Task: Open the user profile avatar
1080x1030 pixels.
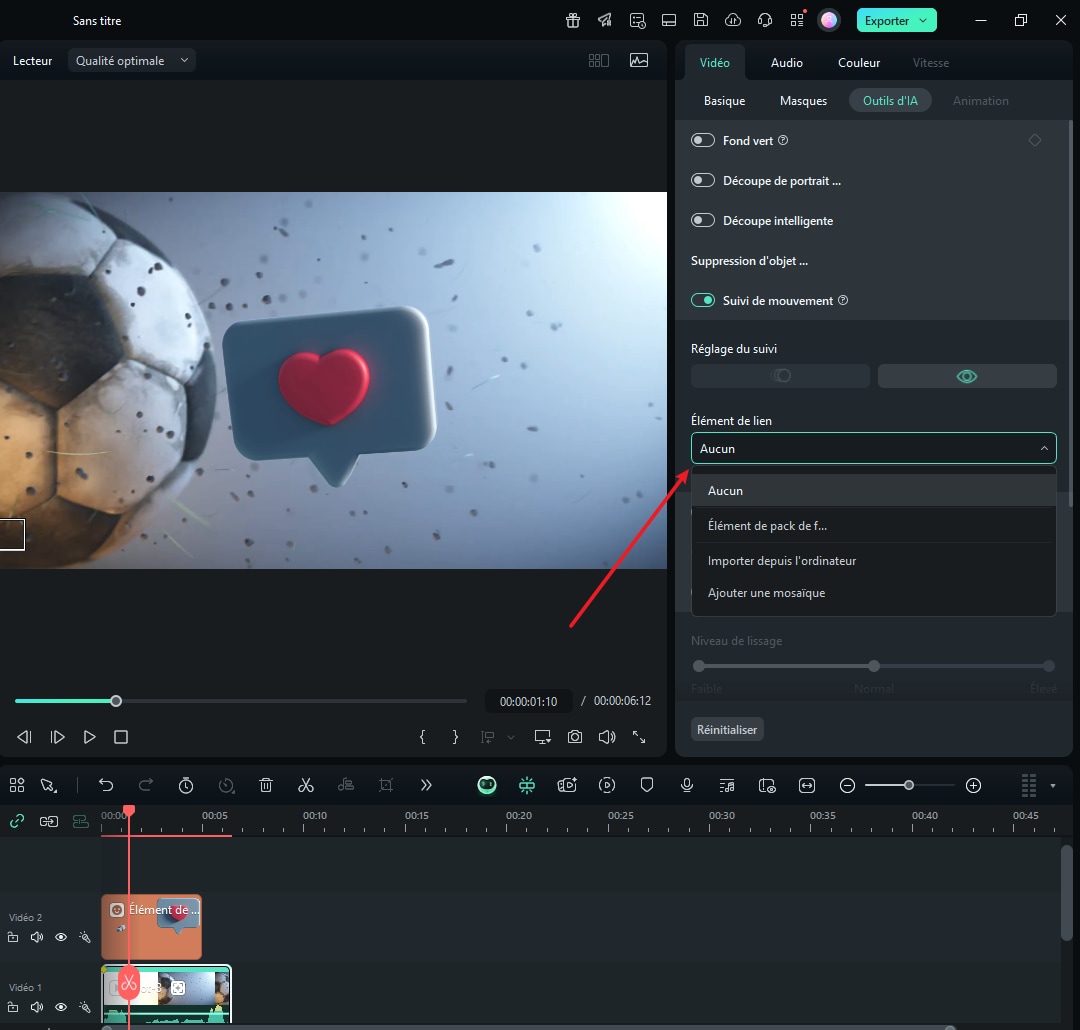Action: (829, 21)
